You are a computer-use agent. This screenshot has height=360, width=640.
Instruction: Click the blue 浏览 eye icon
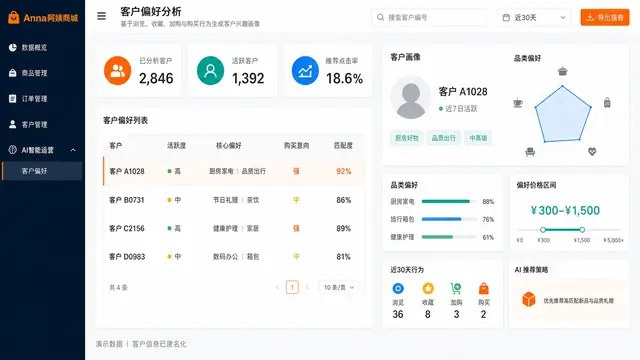398,289
